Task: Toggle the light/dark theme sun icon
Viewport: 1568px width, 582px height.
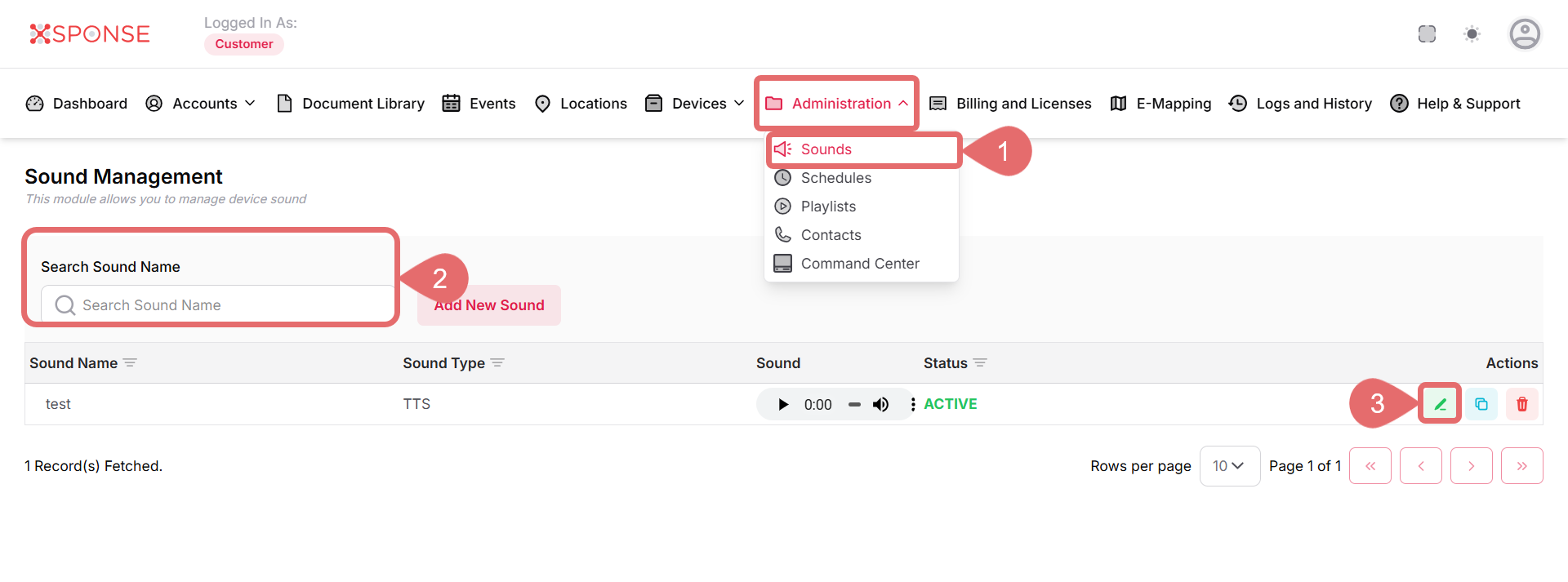Action: pyautogui.click(x=1472, y=33)
